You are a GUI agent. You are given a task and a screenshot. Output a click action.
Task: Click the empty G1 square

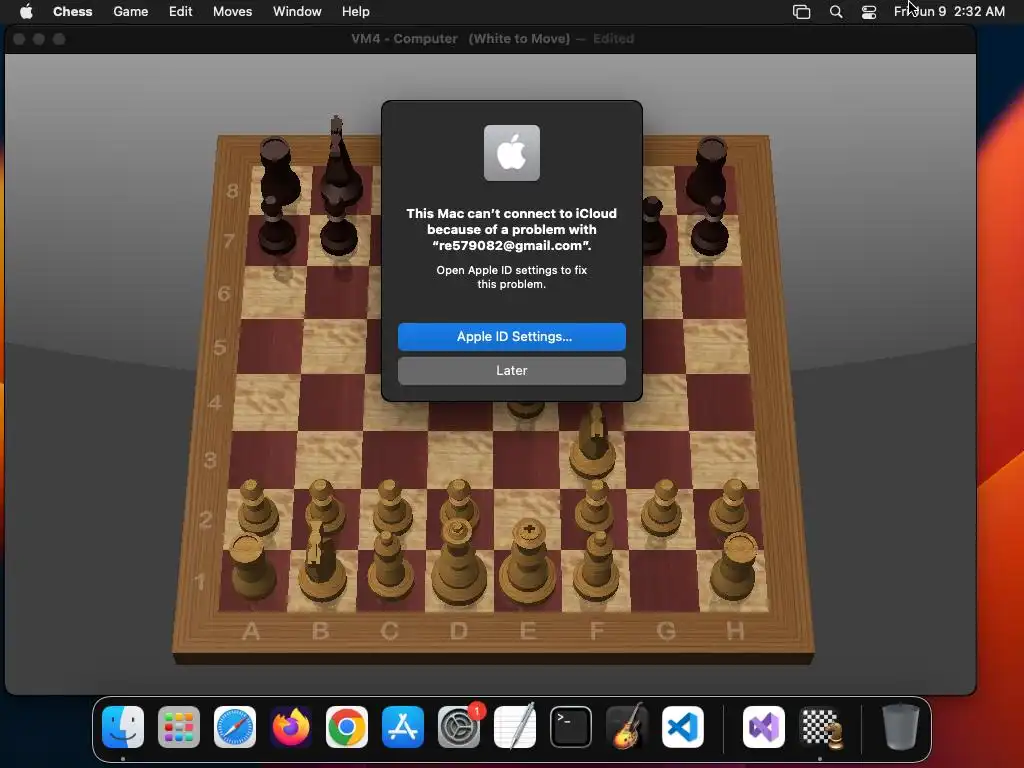click(665, 580)
